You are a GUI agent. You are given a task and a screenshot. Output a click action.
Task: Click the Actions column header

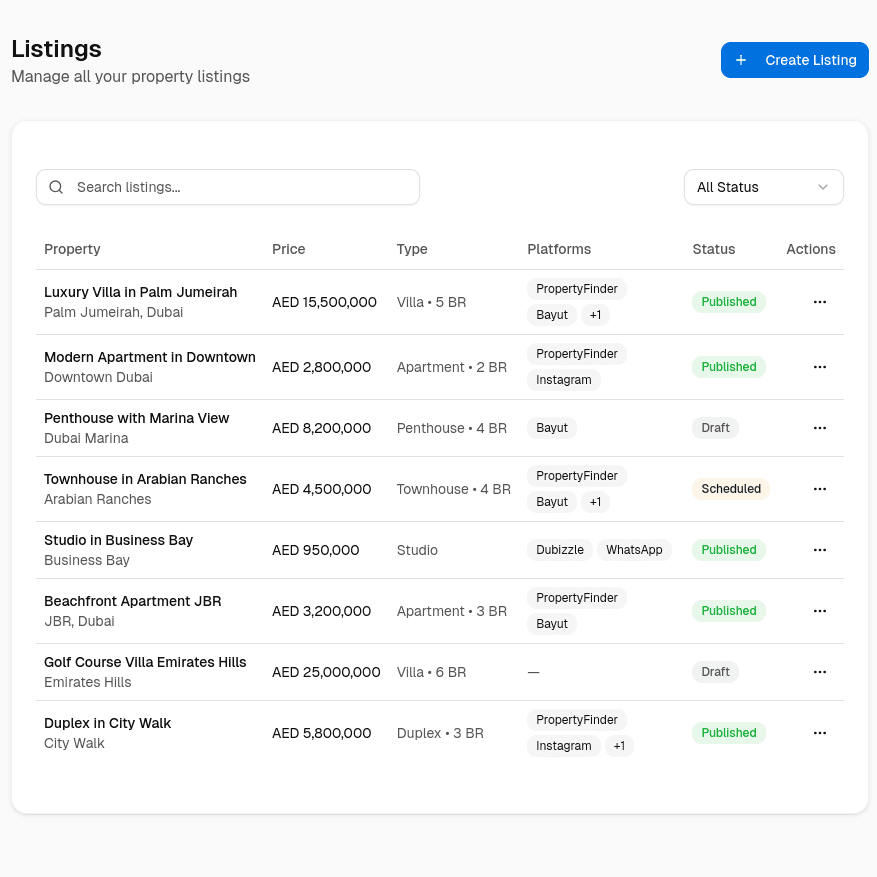(810, 249)
